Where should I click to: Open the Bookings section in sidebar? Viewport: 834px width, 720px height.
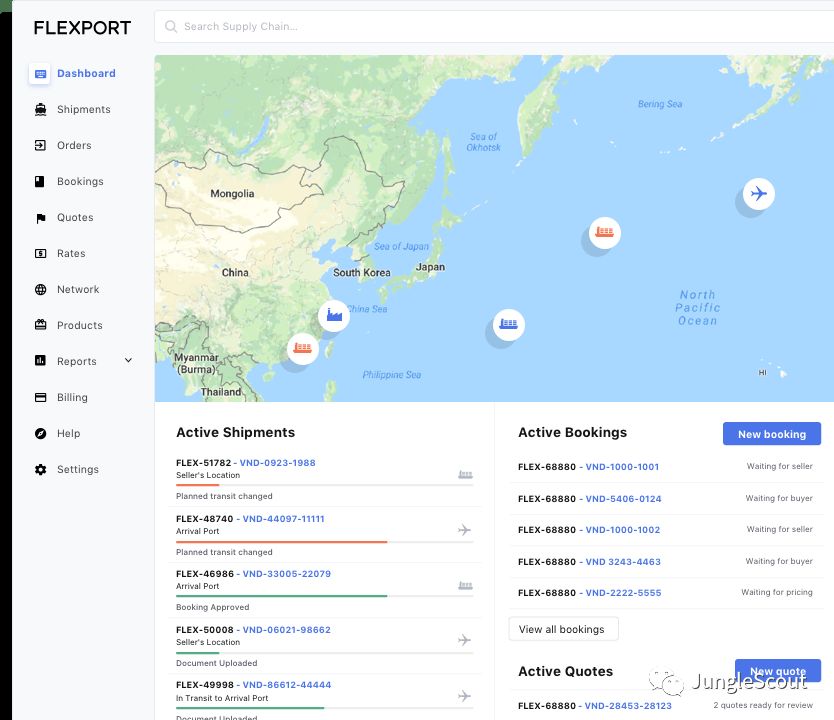pyautogui.click(x=80, y=182)
